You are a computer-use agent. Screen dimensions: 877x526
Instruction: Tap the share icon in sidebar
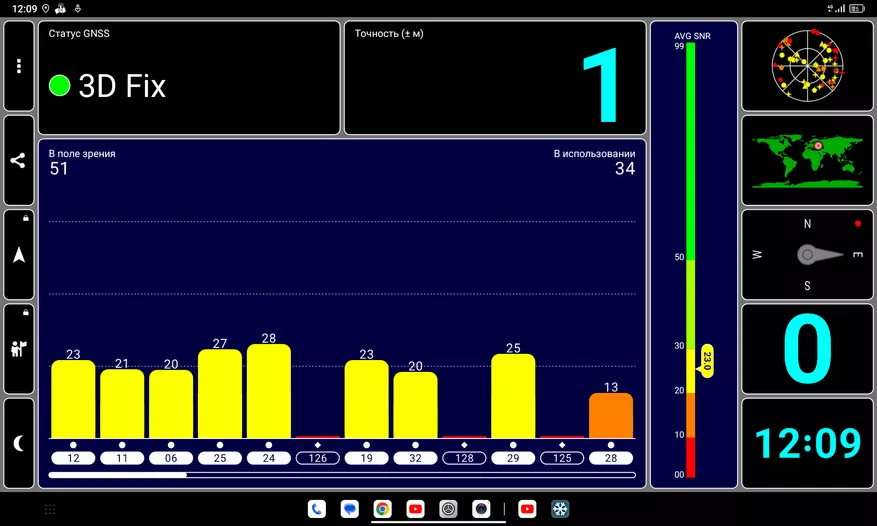(19, 161)
